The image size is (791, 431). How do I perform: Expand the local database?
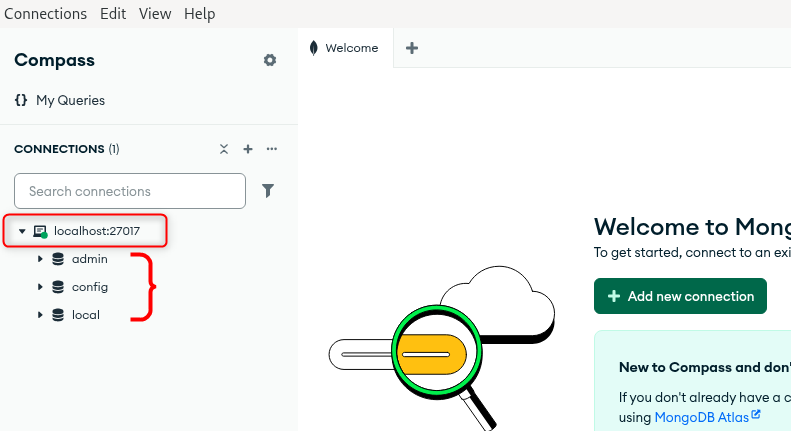(40, 315)
